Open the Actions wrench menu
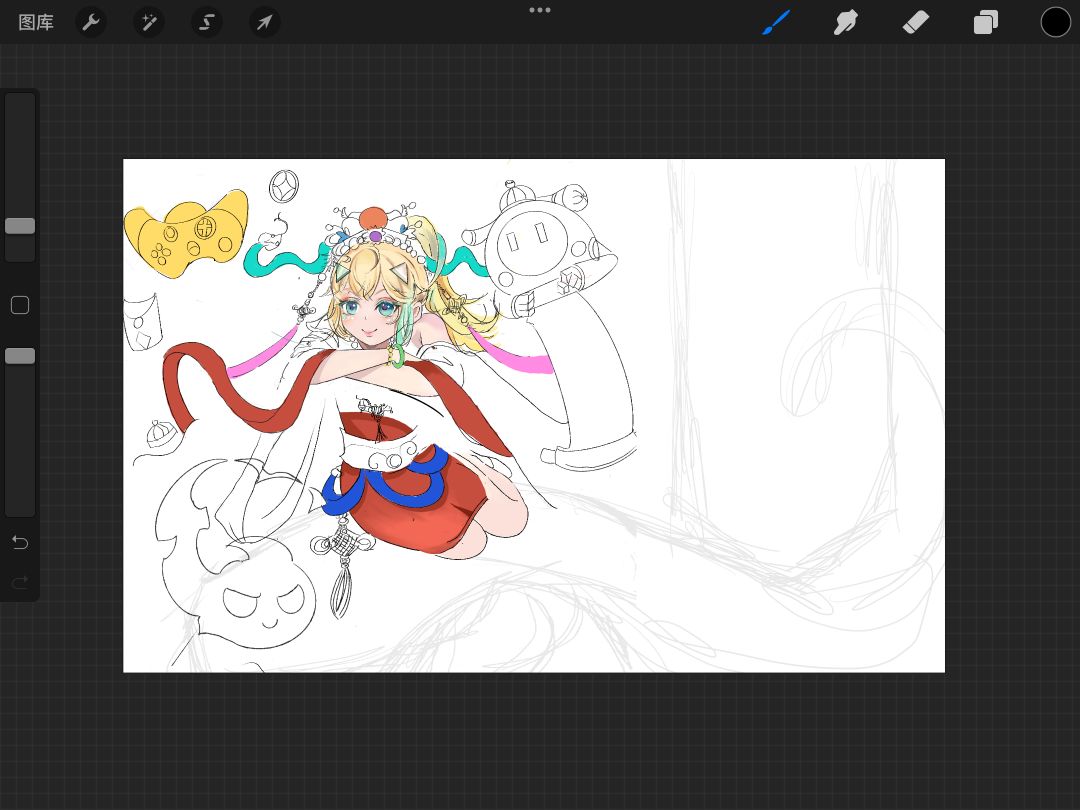 point(91,22)
